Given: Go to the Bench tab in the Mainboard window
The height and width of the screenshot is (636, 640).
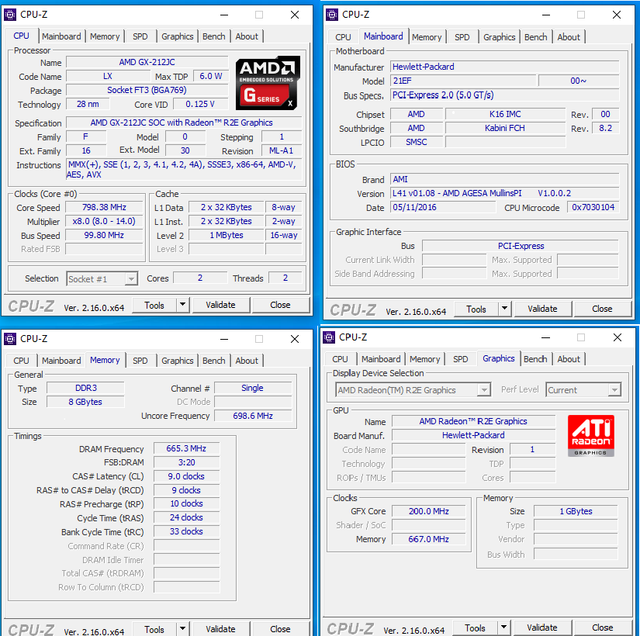Looking at the screenshot, I should point(536,37).
